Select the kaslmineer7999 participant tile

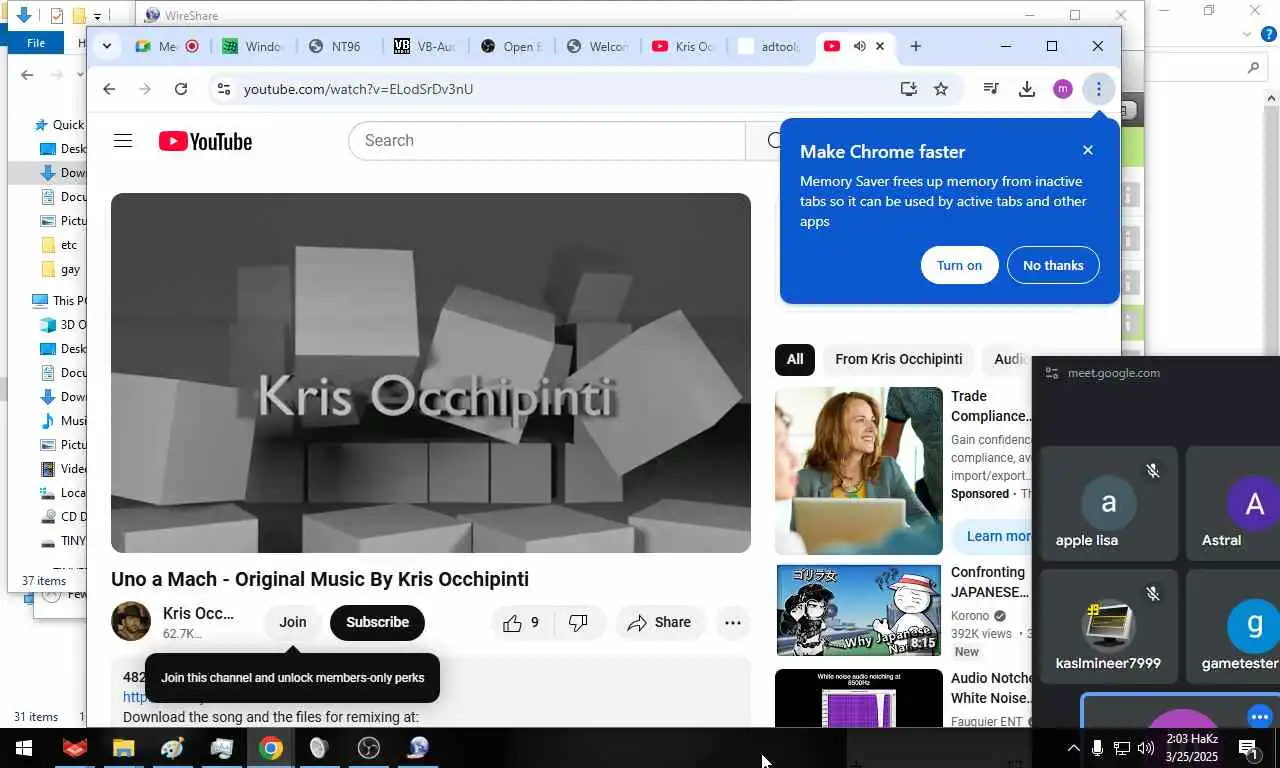coord(1109,627)
